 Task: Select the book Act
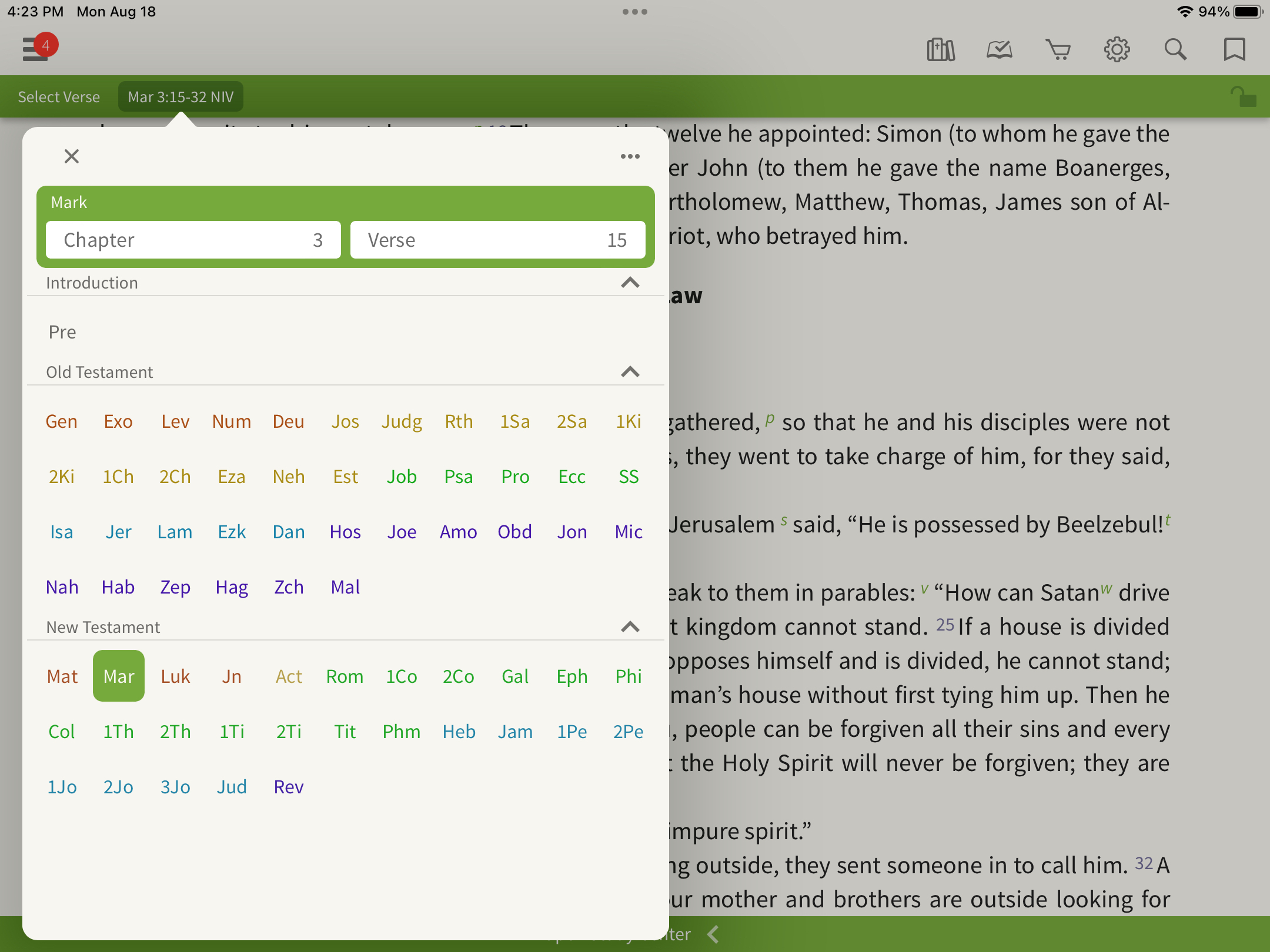click(289, 676)
